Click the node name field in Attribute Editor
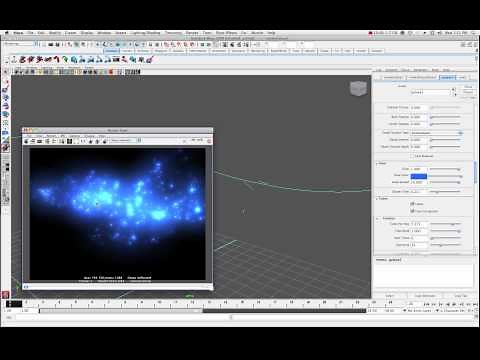 coord(431,92)
